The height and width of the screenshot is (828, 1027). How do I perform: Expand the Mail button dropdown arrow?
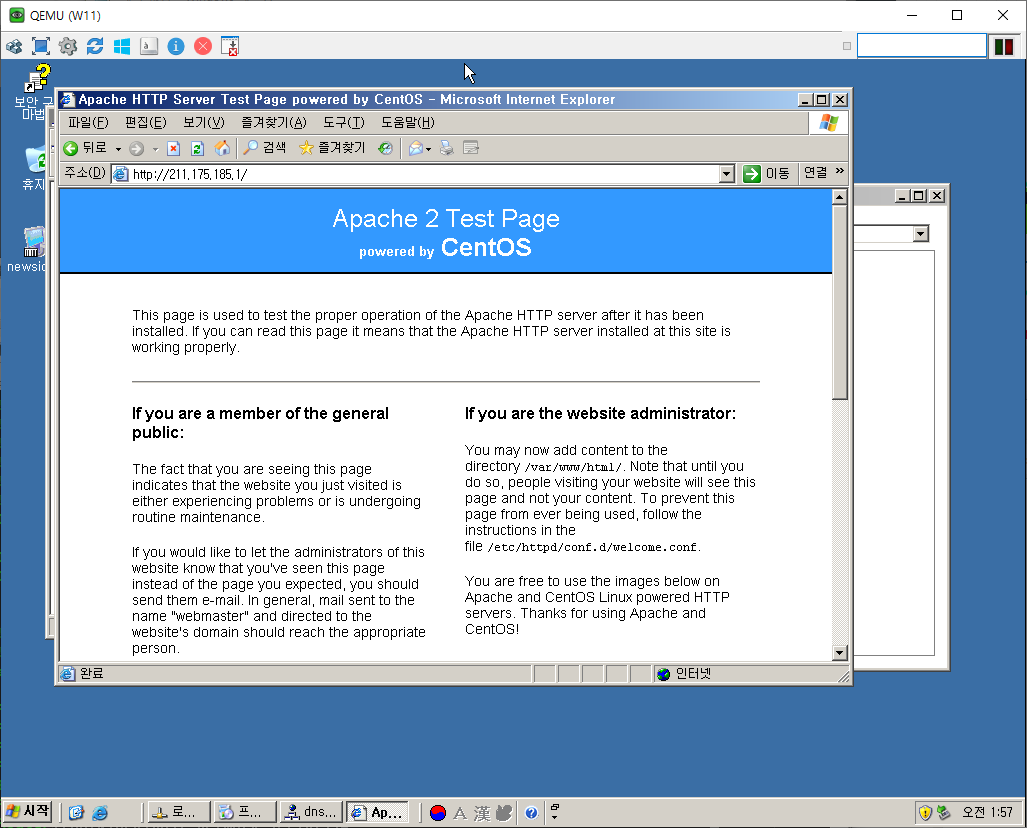pyautogui.click(x=428, y=149)
